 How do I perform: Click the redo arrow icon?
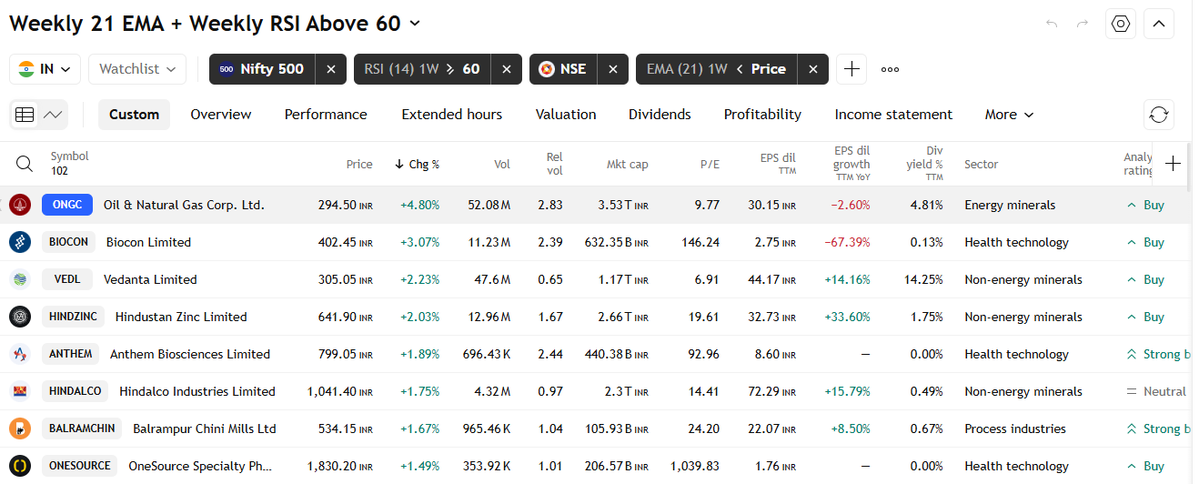(1082, 24)
